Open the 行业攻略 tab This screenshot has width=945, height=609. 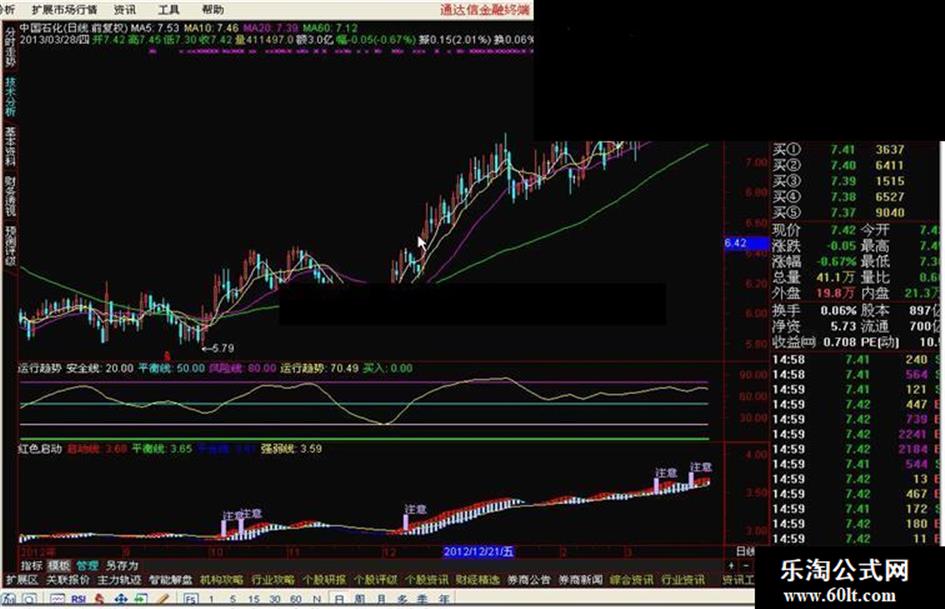tap(273, 580)
